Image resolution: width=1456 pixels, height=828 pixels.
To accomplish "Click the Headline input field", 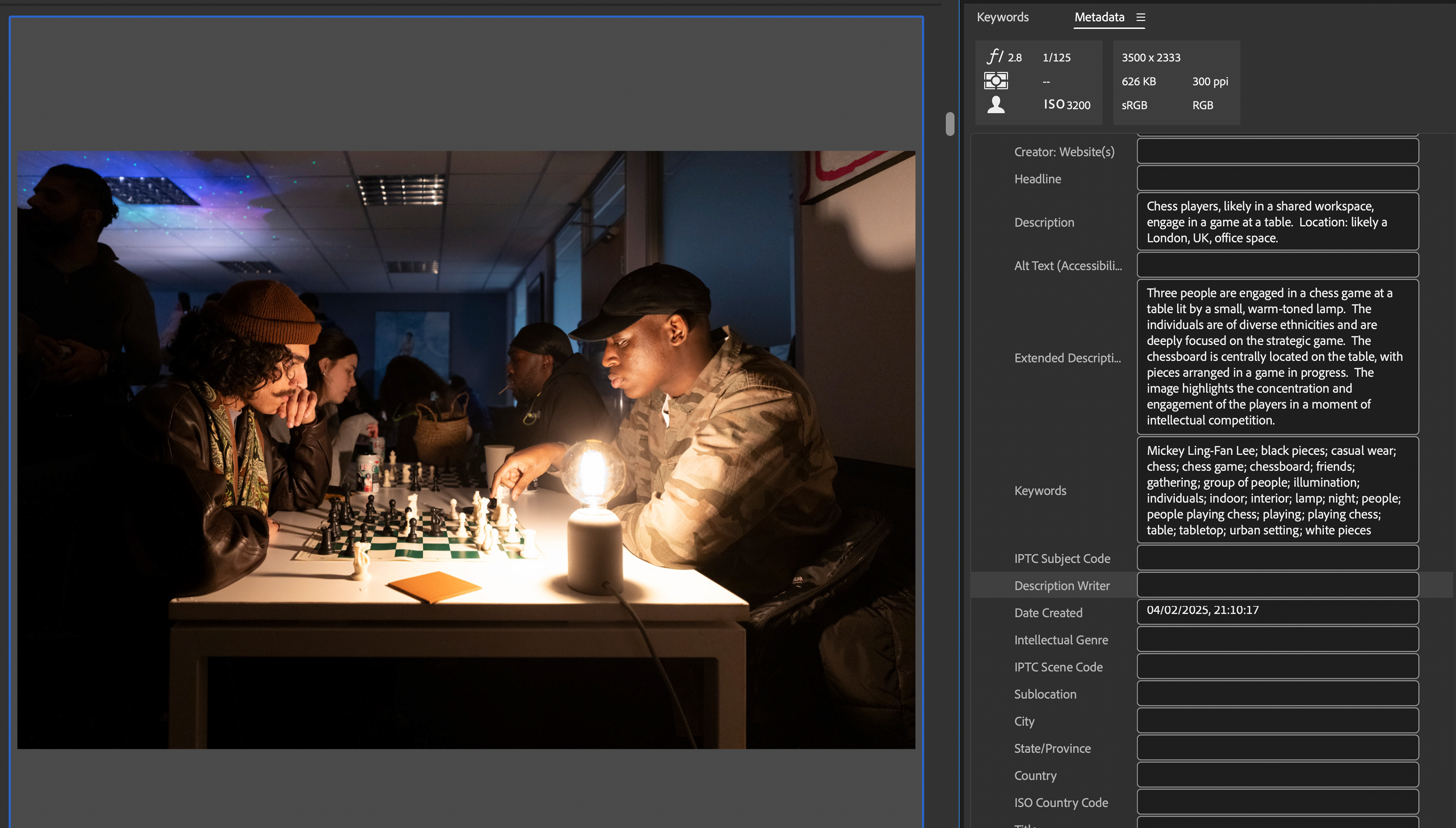I will click(1277, 178).
